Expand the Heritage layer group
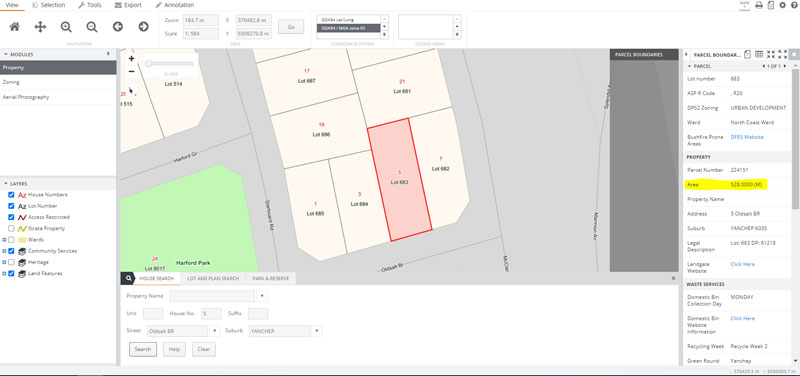Screen dimensions: 800x376 coord(4,262)
